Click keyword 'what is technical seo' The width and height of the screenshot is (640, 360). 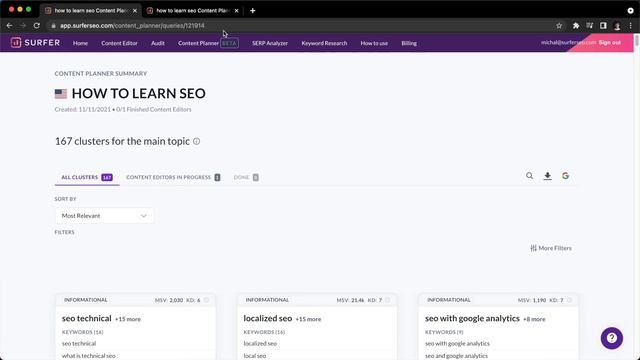pos(89,356)
